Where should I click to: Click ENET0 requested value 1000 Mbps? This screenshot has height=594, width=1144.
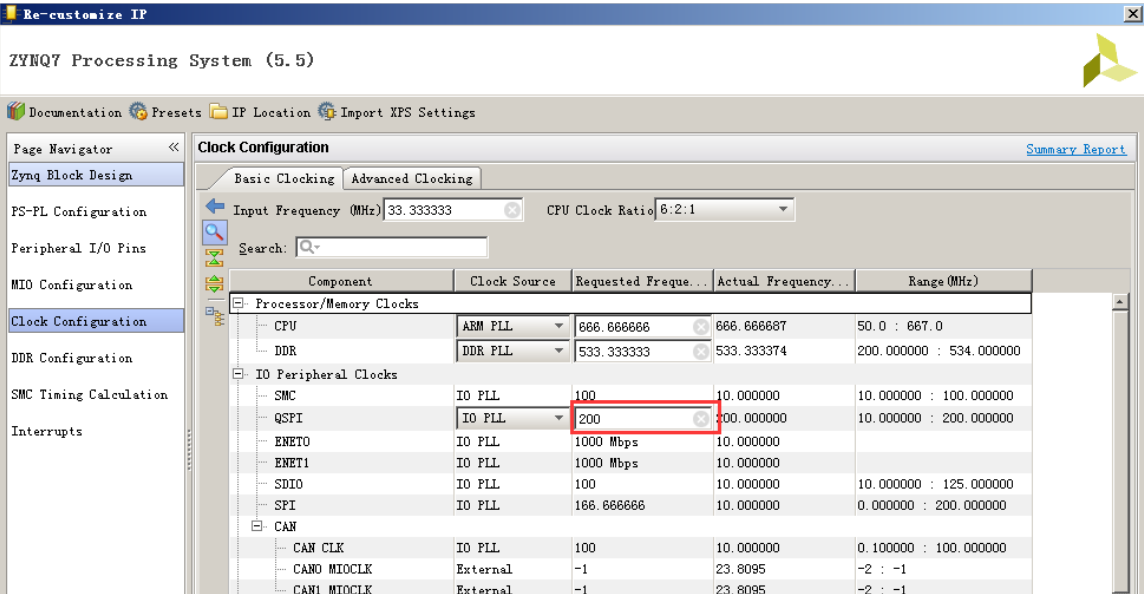point(606,441)
